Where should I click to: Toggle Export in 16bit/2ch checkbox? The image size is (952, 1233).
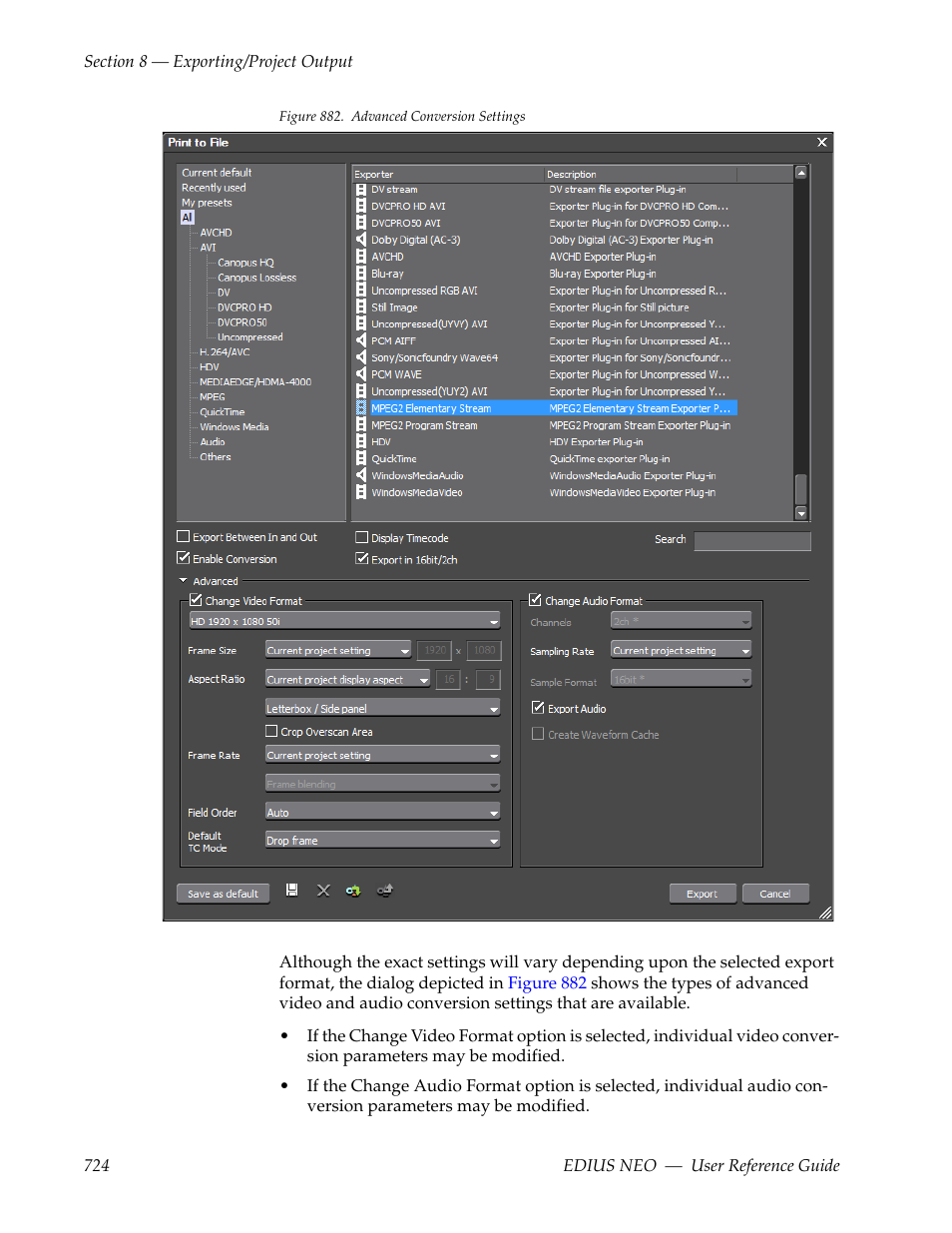[362, 559]
